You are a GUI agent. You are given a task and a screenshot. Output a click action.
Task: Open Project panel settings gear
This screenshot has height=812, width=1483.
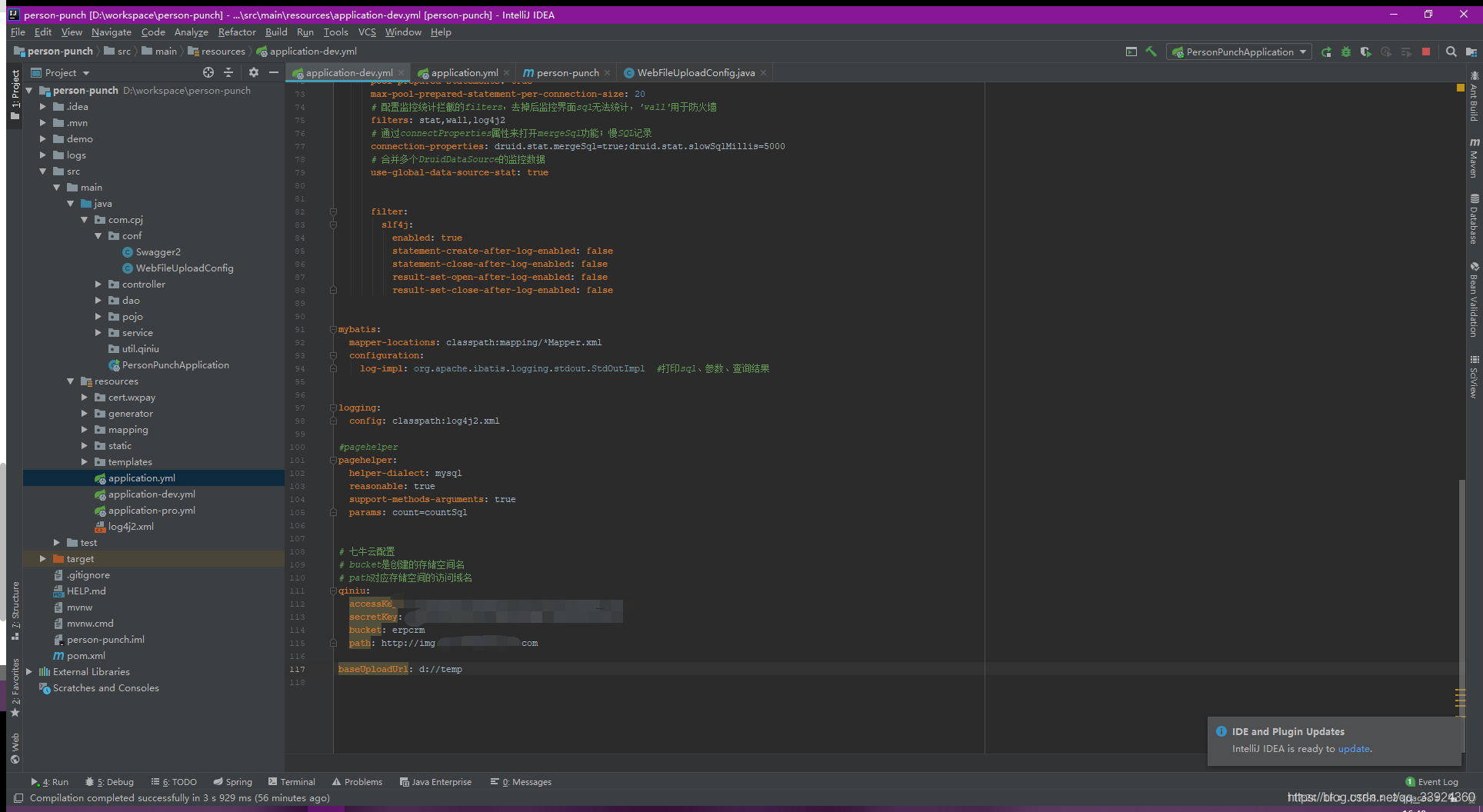pyautogui.click(x=254, y=72)
